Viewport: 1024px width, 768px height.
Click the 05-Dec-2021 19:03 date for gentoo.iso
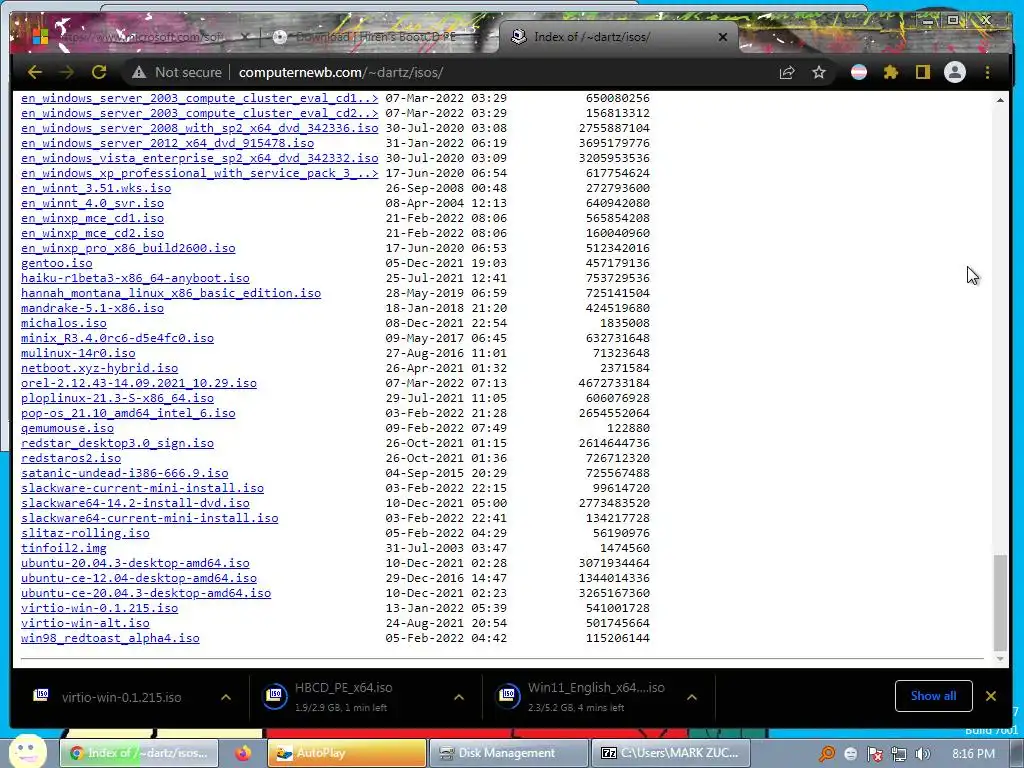pos(446,263)
